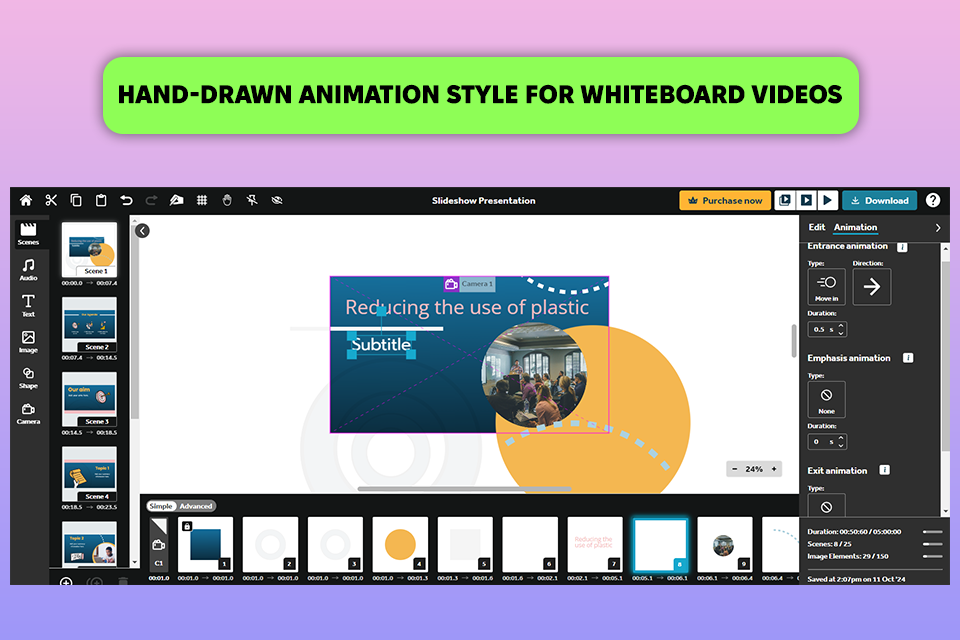This screenshot has height=640, width=960.
Task: Select timeline element 1 with the lock
Action: point(206,544)
